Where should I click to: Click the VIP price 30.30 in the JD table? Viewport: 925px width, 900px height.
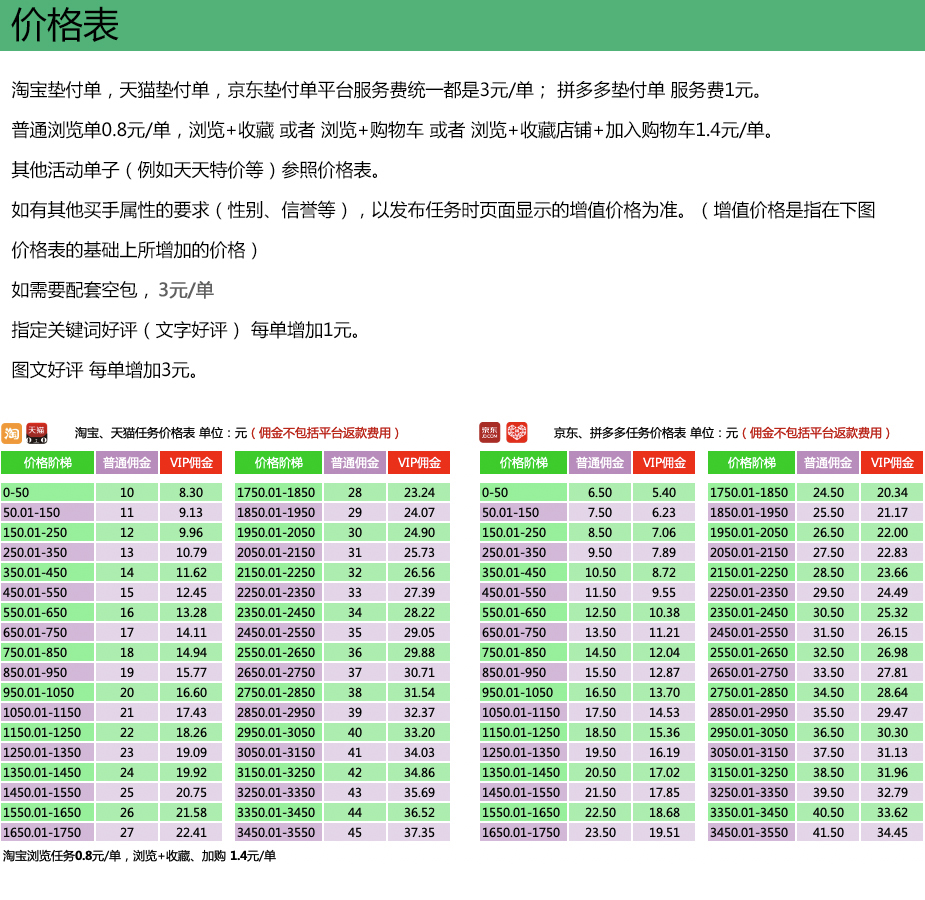click(892, 733)
